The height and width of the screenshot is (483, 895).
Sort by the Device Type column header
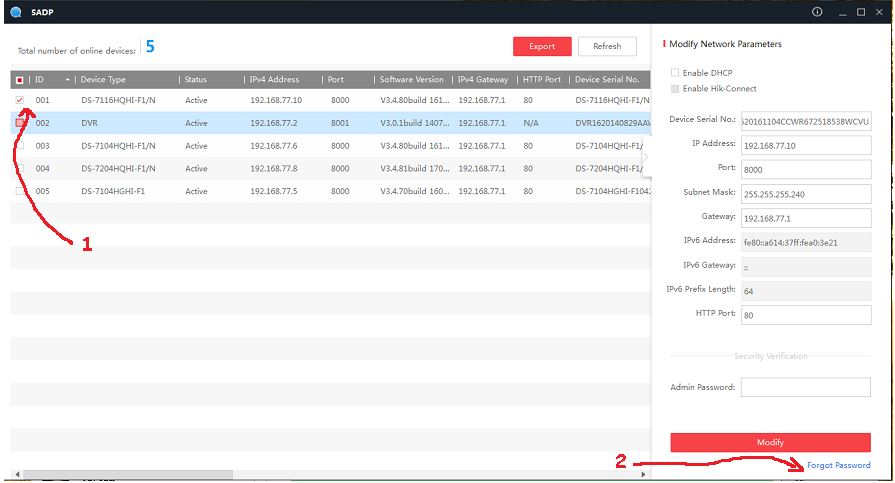pos(104,79)
